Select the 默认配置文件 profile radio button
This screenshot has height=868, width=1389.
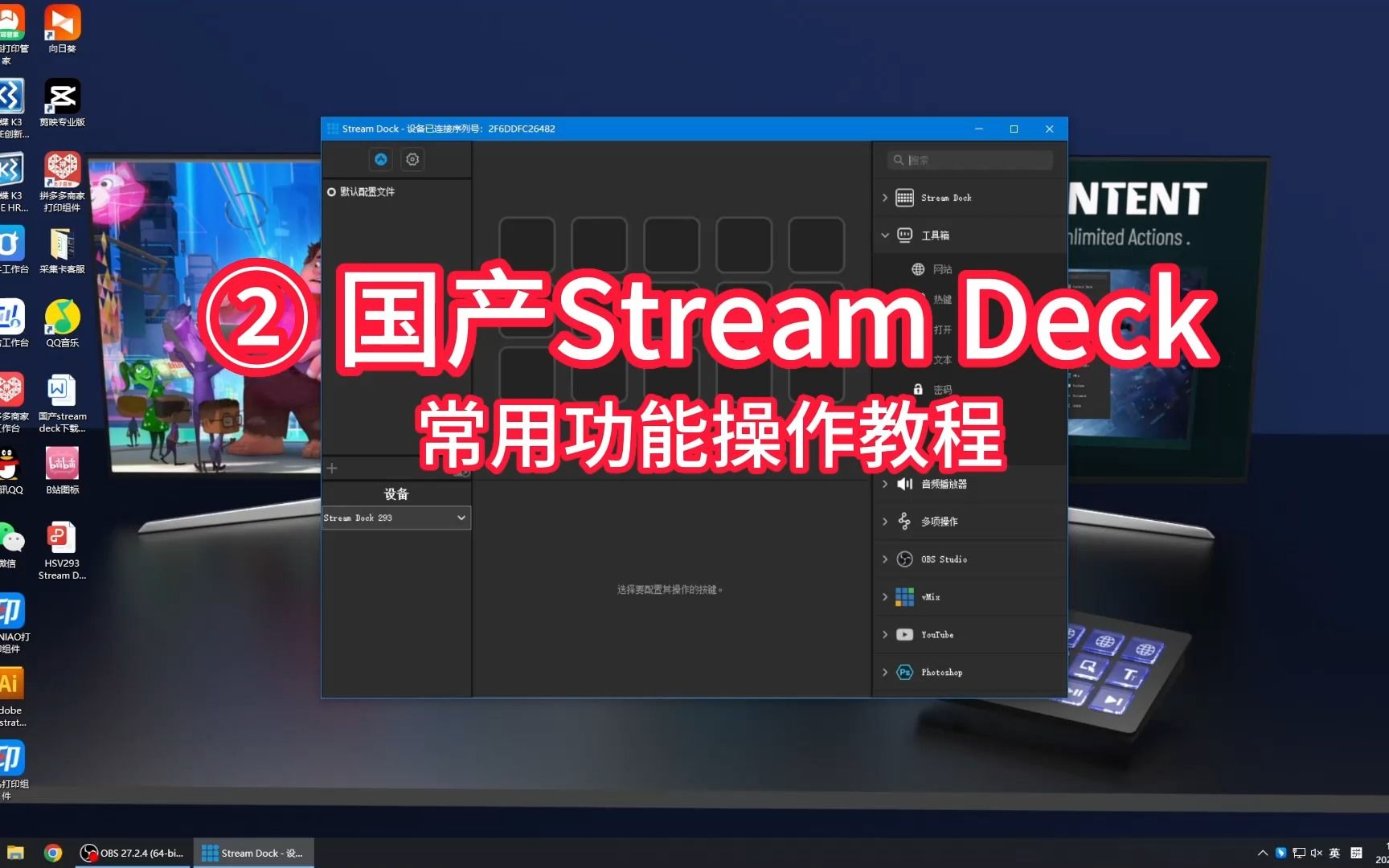coord(331,192)
